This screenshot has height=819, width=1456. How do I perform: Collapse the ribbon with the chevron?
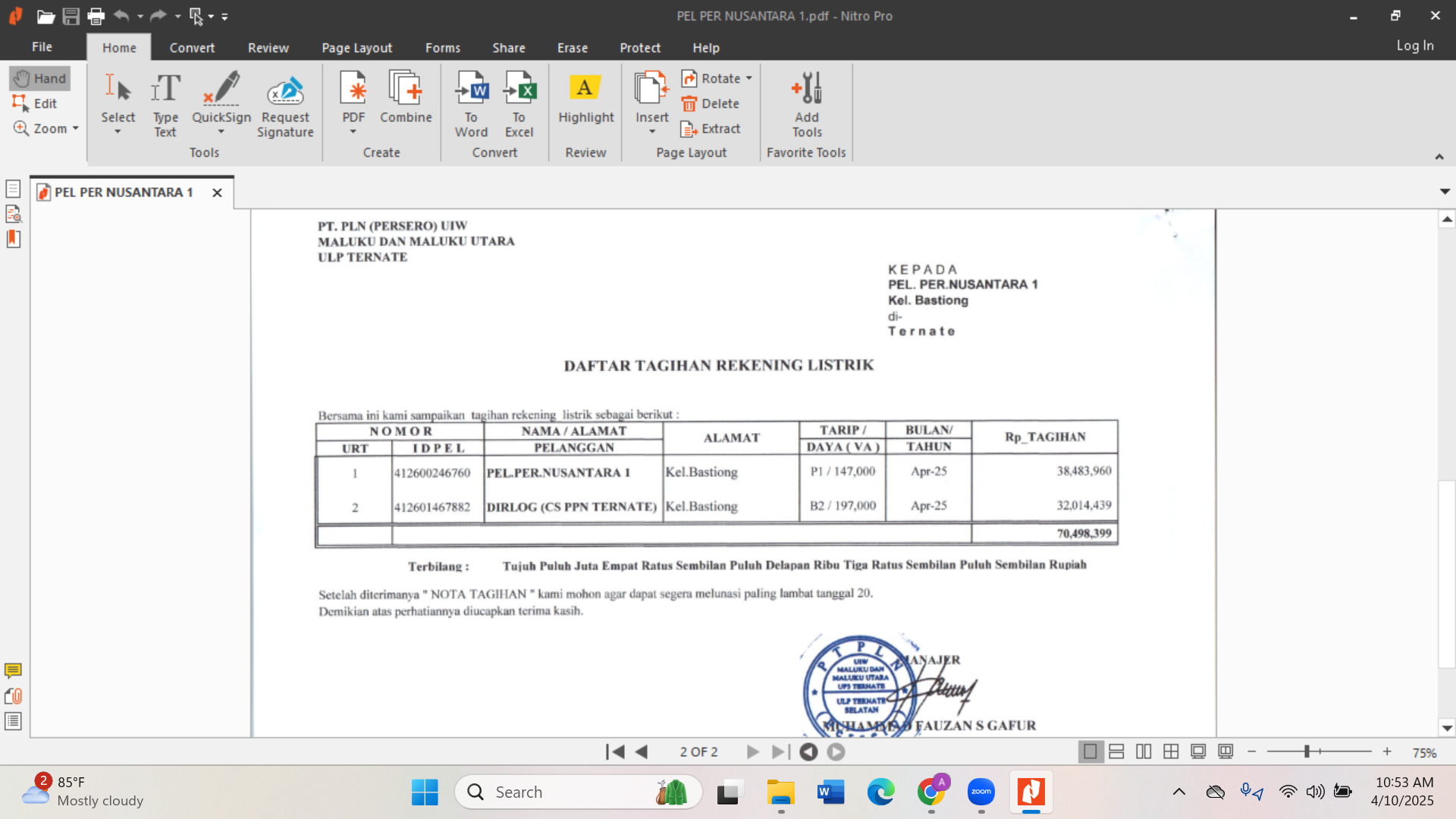pos(1439,156)
